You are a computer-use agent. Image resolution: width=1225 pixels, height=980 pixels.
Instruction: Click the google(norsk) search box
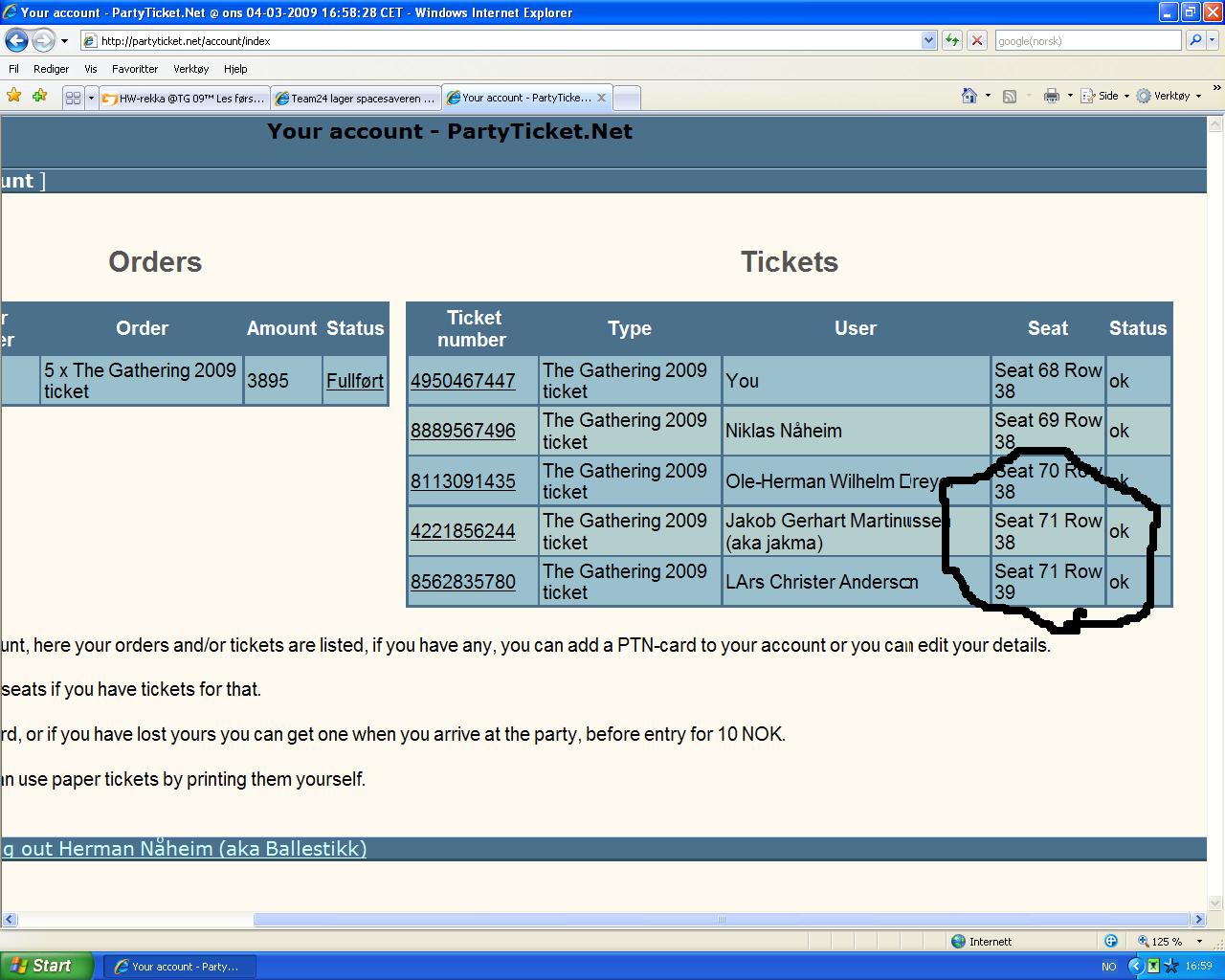(x=1087, y=41)
